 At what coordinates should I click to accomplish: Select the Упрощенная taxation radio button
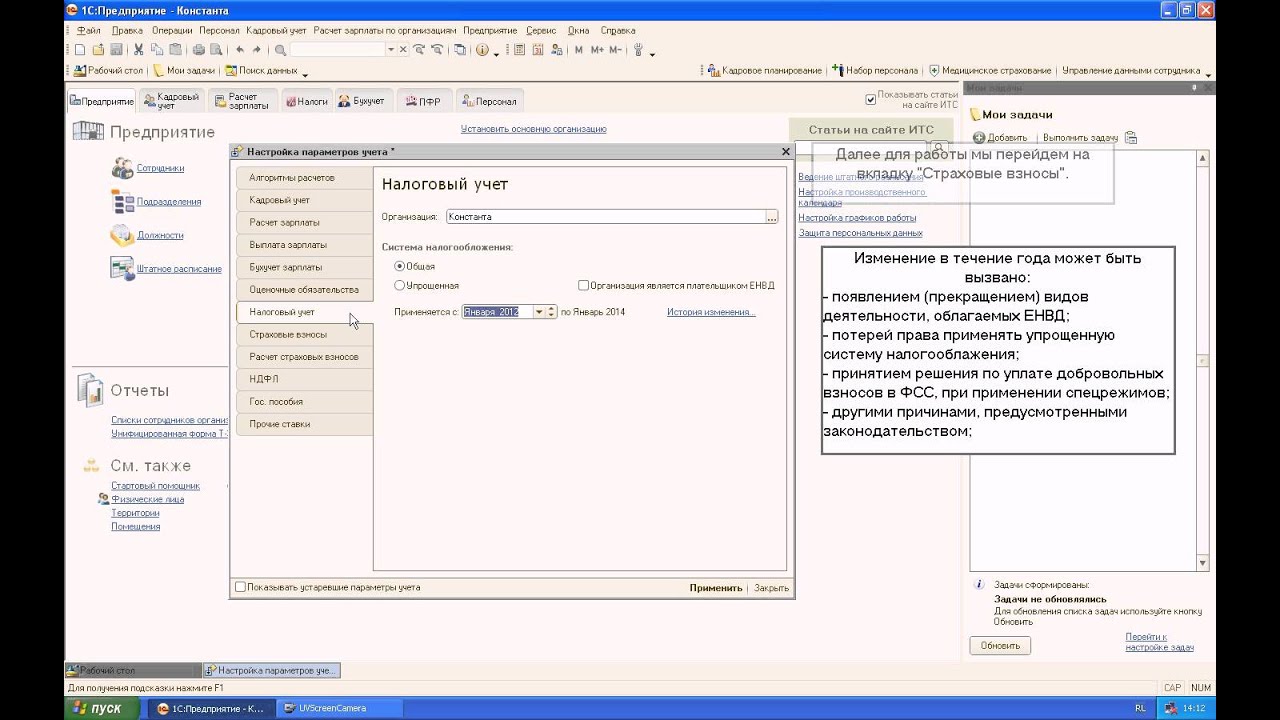click(400, 285)
